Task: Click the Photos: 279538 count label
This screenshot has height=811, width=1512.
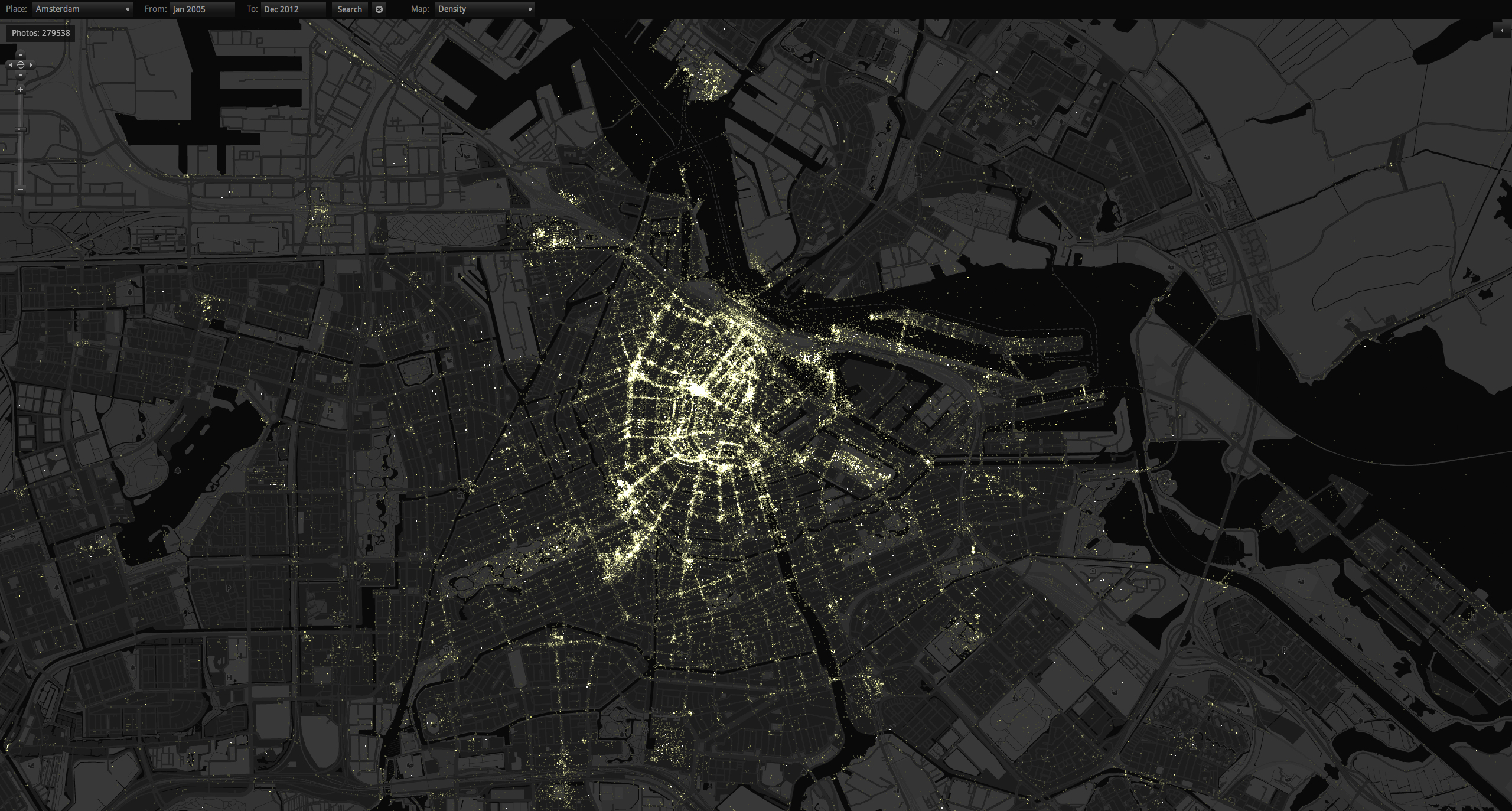Action: (x=41, y=33)
